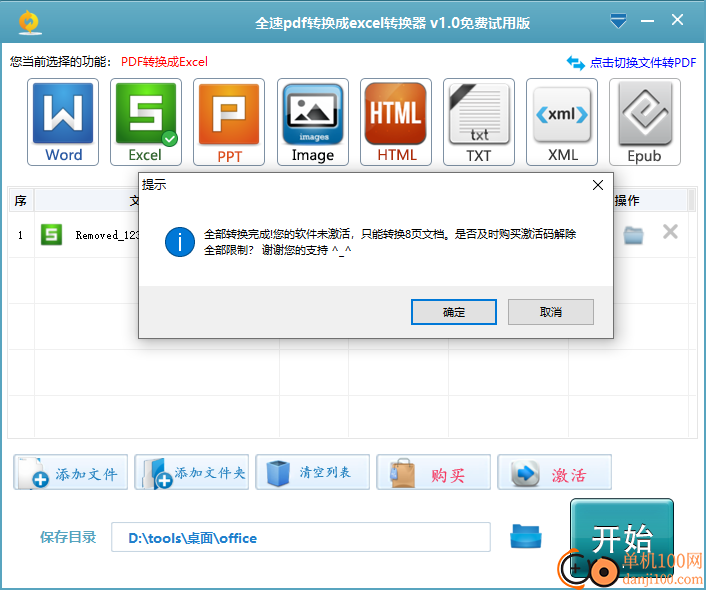Select the Excel conversion format icon
The width and height of the screenshot is (706, 590).
(x=146, y=122)
